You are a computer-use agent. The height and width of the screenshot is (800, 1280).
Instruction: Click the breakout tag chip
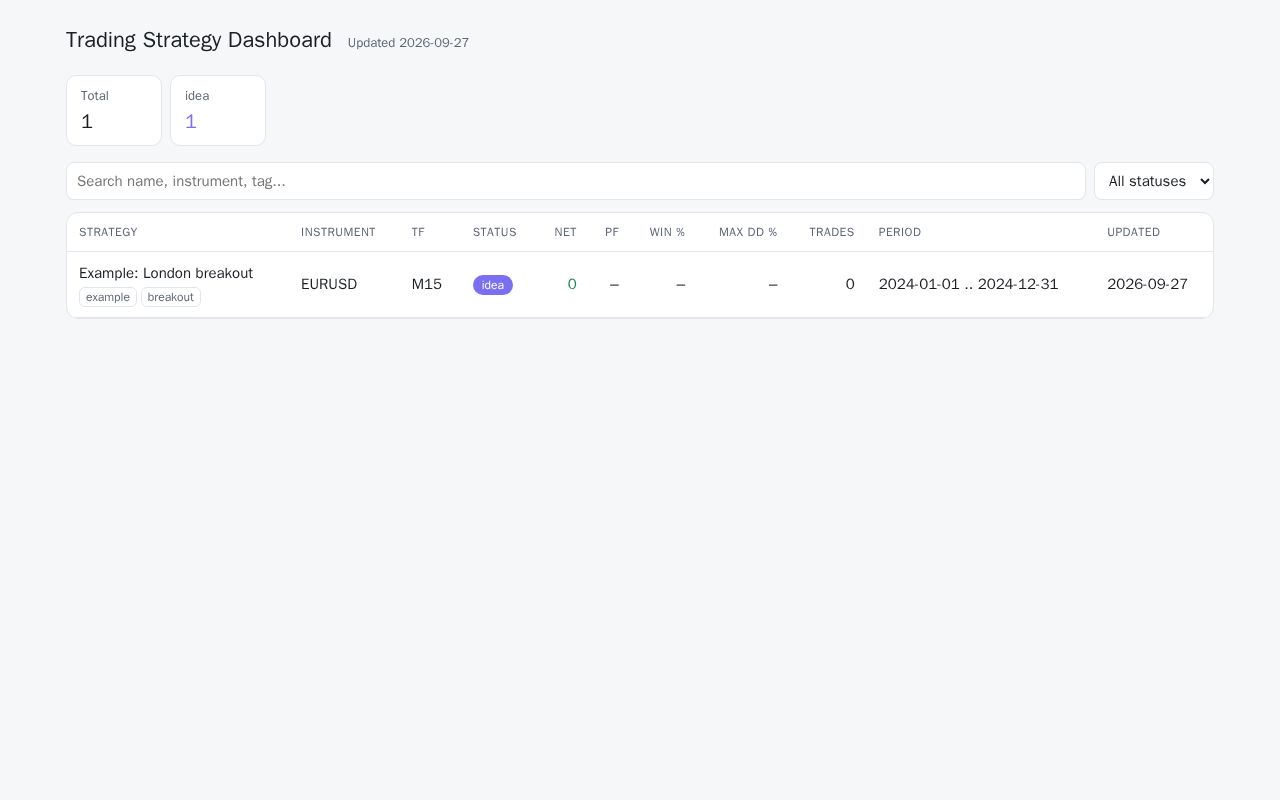(171, 297)
